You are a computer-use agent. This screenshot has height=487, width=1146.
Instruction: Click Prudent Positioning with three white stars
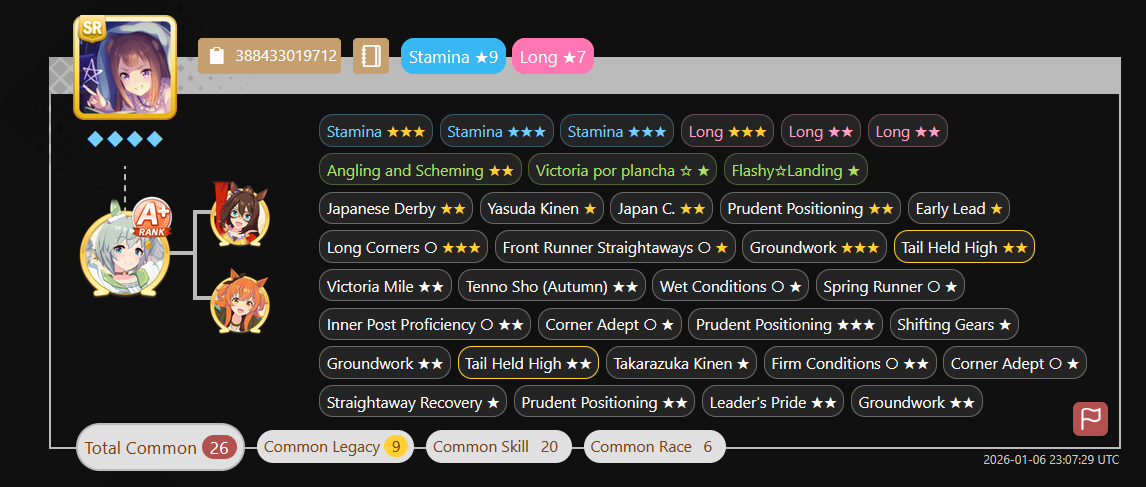click(786, 324)
